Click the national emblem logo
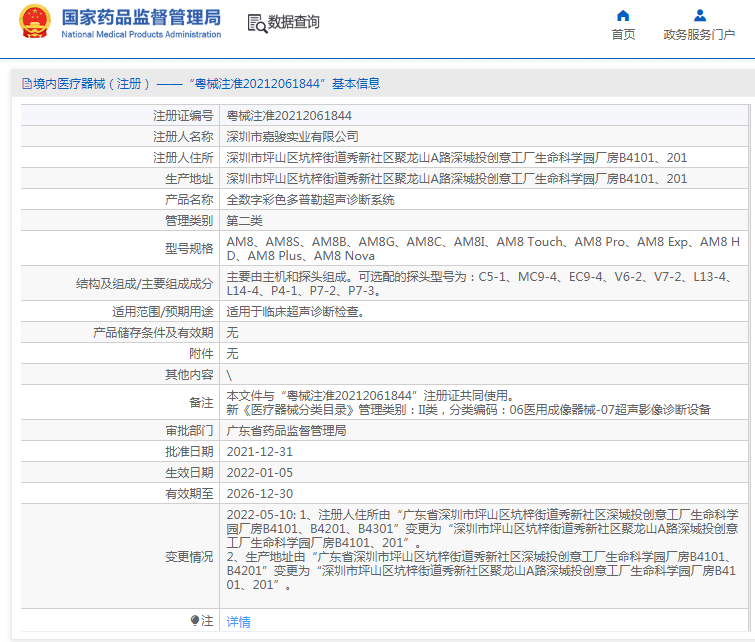 (x=32, y=22)
